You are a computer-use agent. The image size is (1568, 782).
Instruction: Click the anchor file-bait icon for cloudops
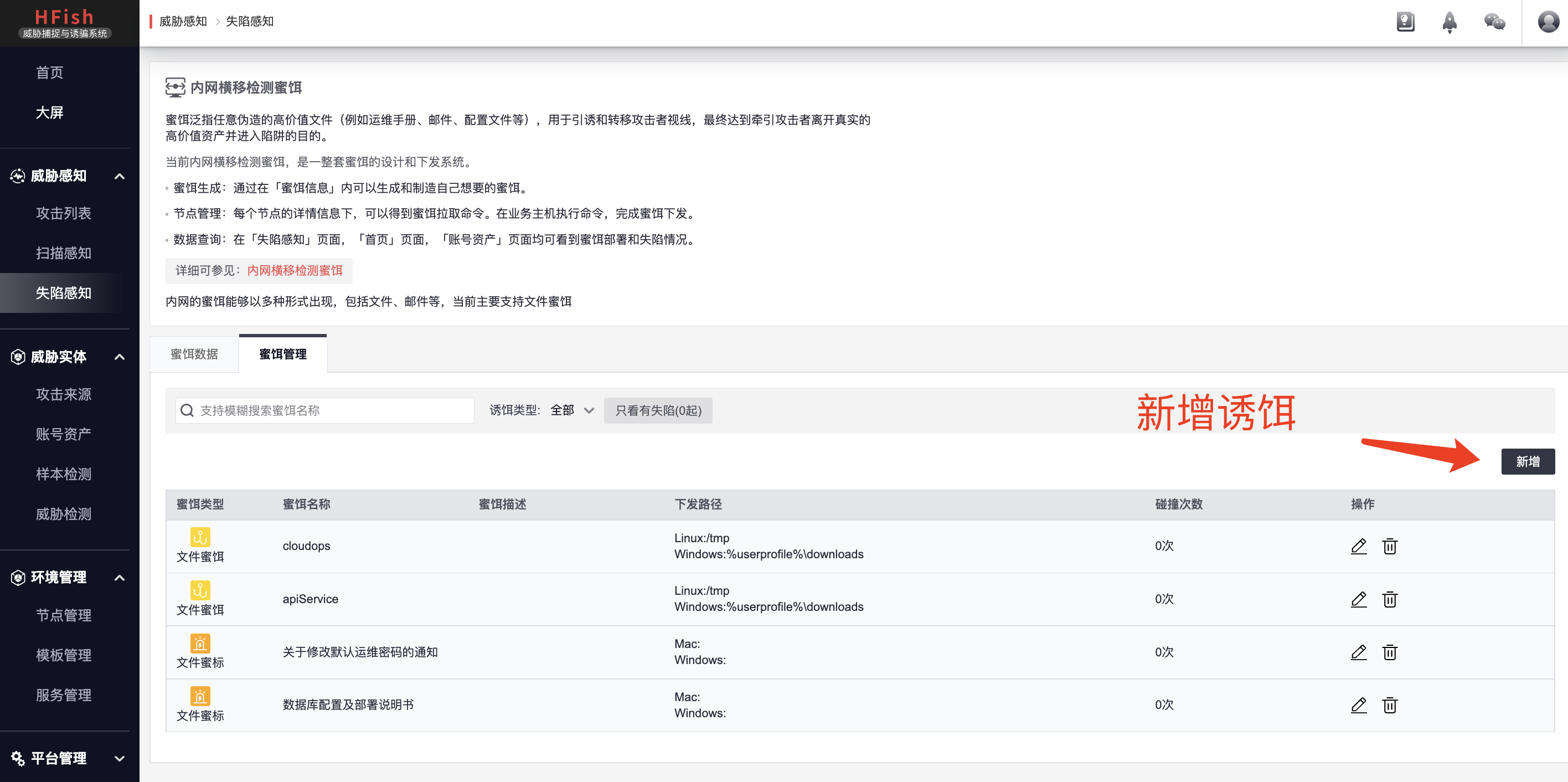200,537
